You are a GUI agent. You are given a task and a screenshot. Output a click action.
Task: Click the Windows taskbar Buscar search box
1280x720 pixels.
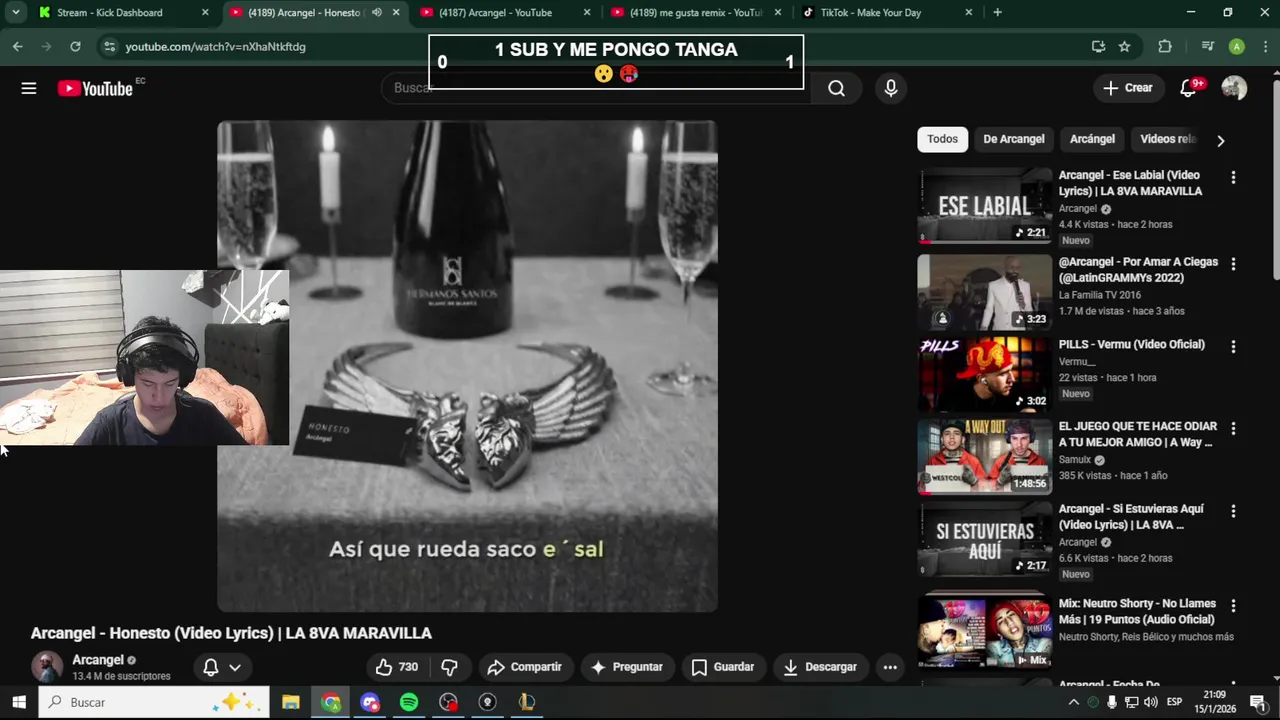[x=154, y=702]
